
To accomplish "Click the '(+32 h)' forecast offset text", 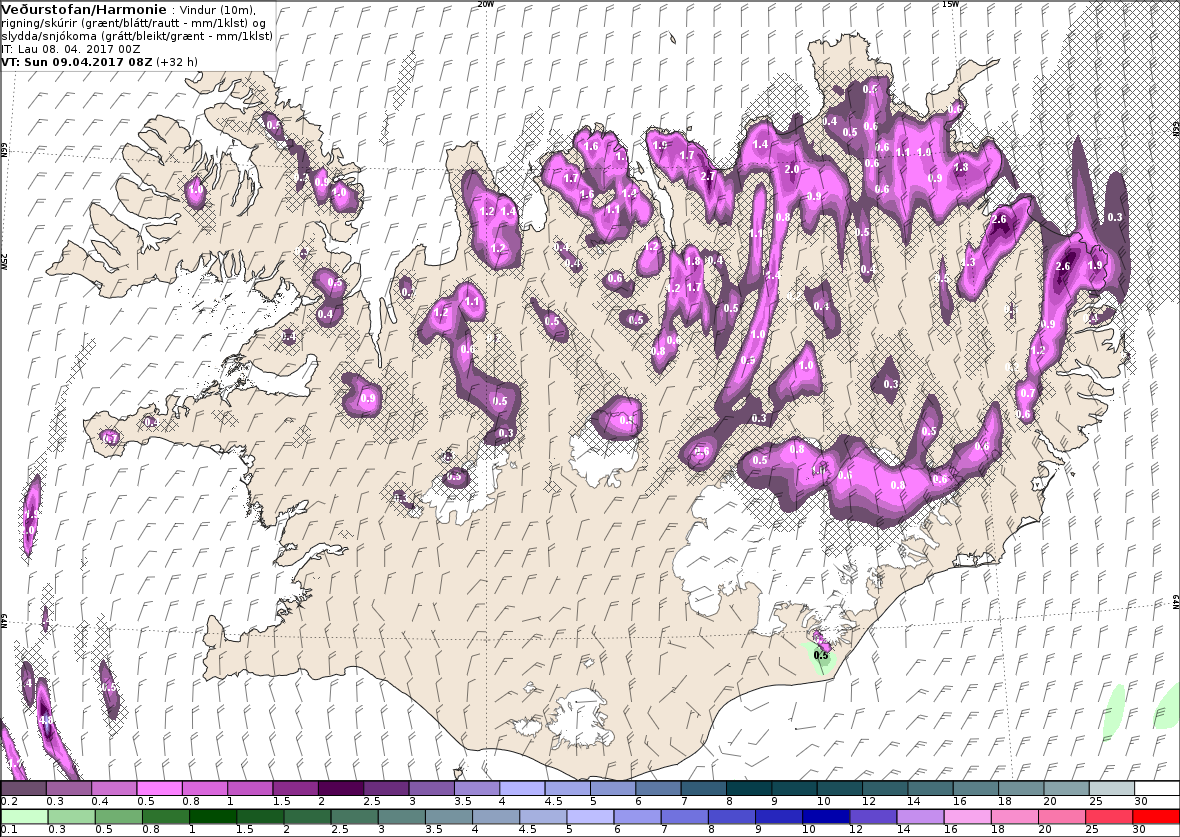I will coord(177,62).
